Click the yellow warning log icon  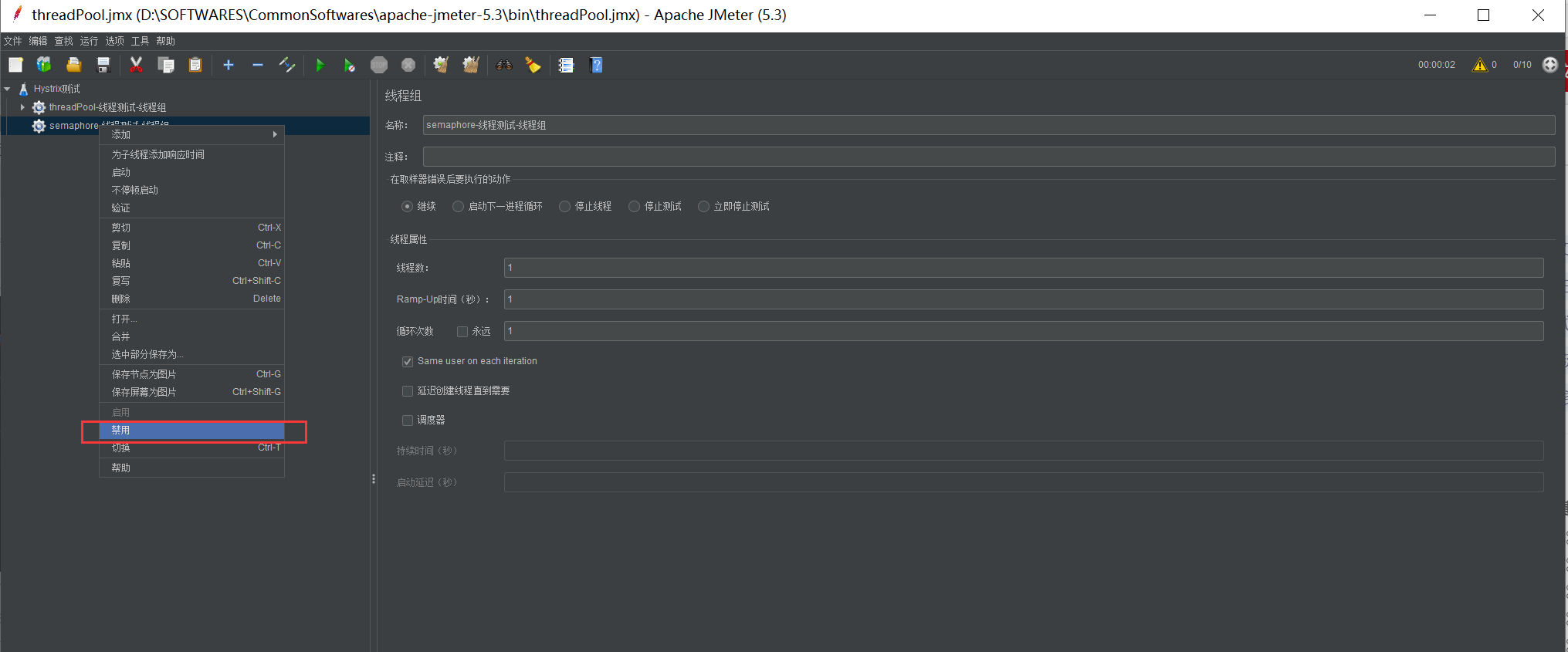point(1479,65)
